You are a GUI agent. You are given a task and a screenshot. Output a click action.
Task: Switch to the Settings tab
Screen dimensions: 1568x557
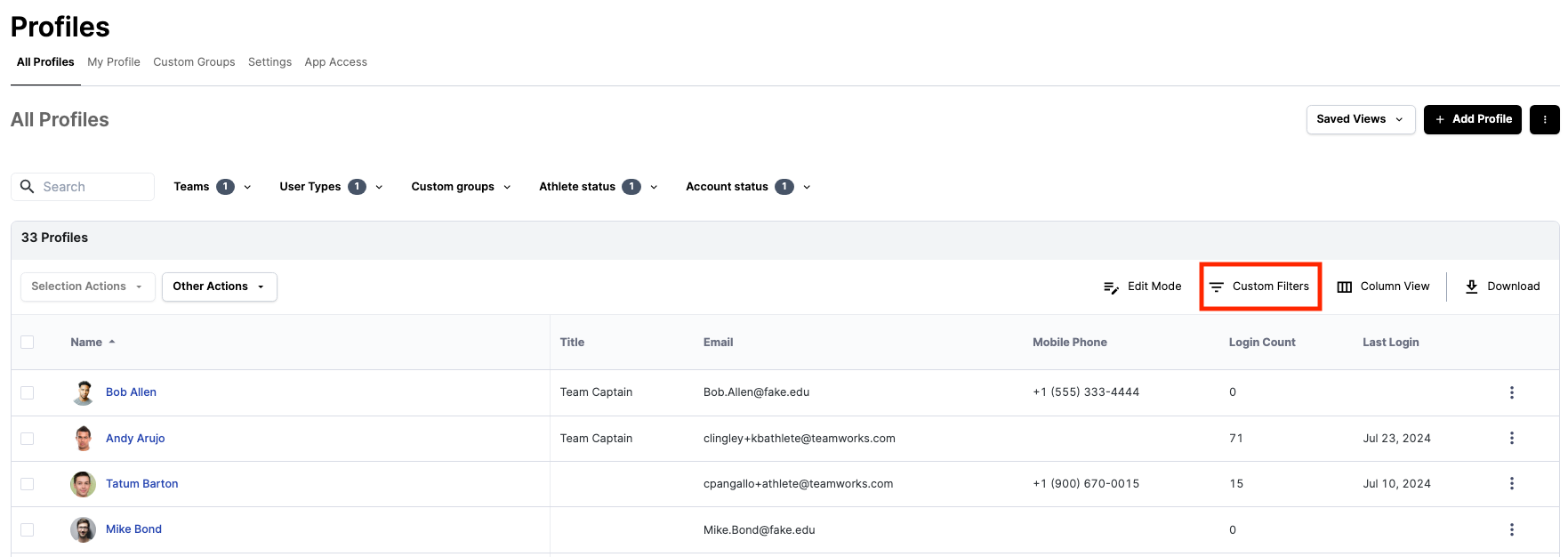pos(269,62)
